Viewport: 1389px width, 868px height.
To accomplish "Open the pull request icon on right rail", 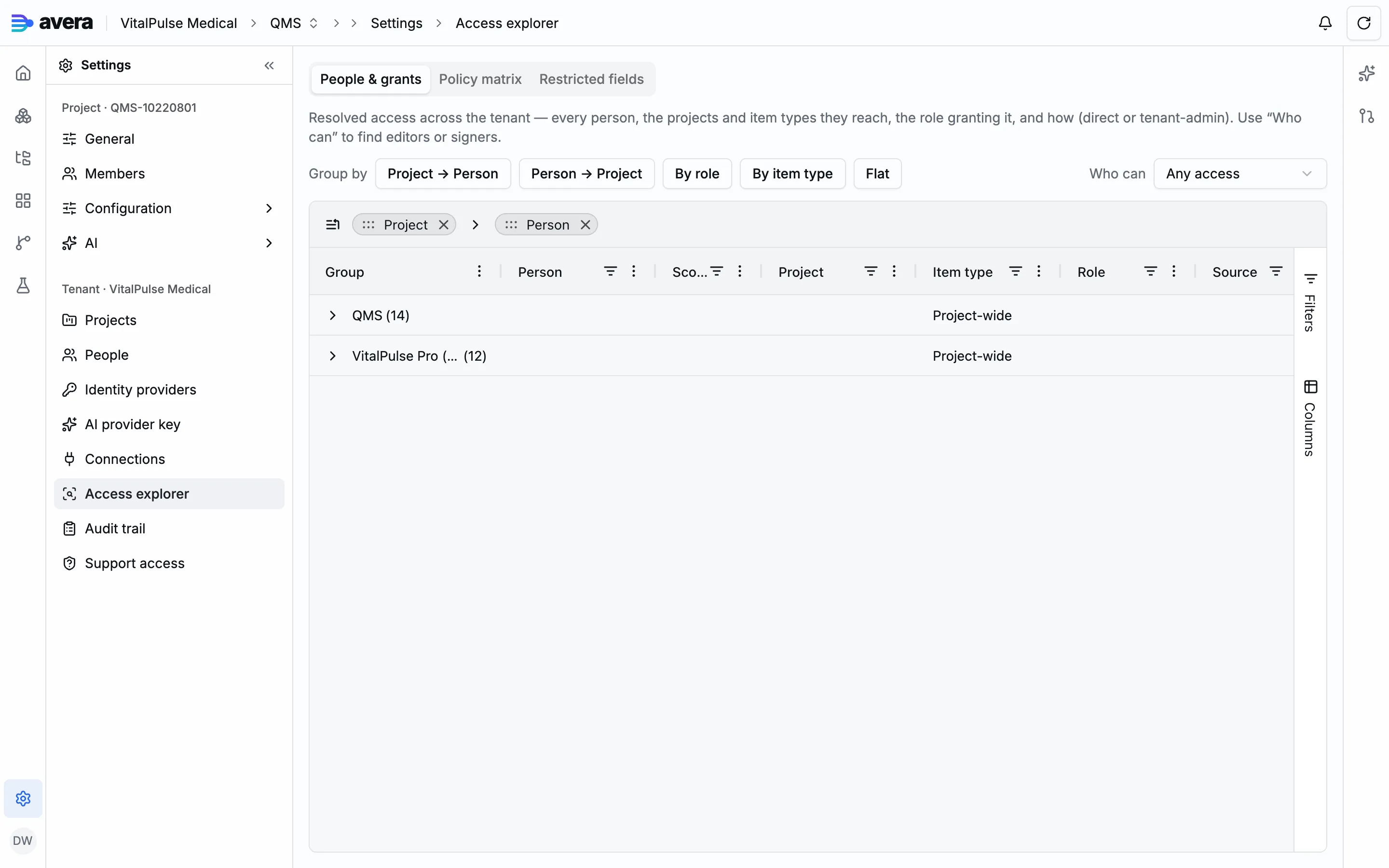I will [1367, 116].
